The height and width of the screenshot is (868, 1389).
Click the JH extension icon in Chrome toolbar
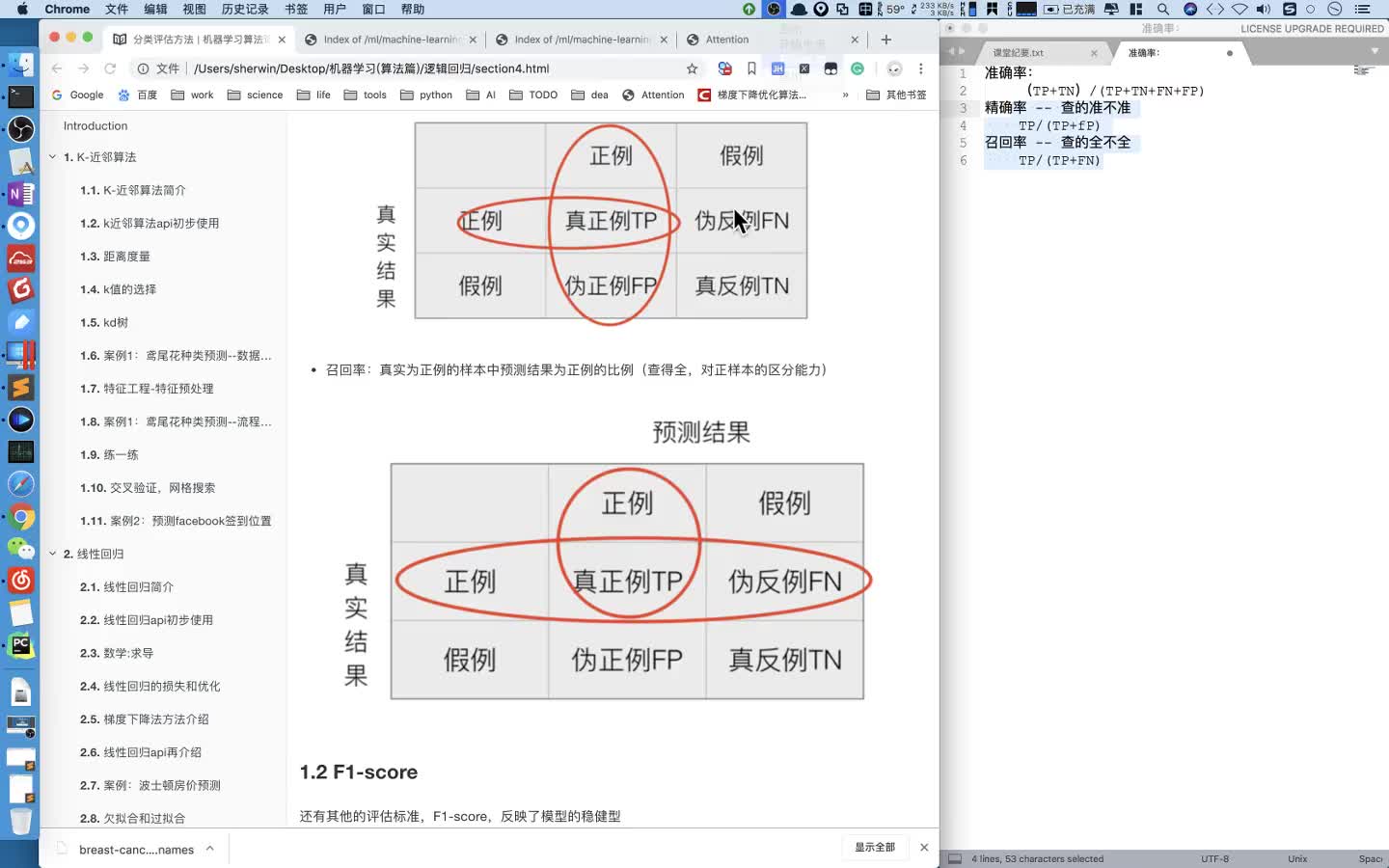(777, 68)
